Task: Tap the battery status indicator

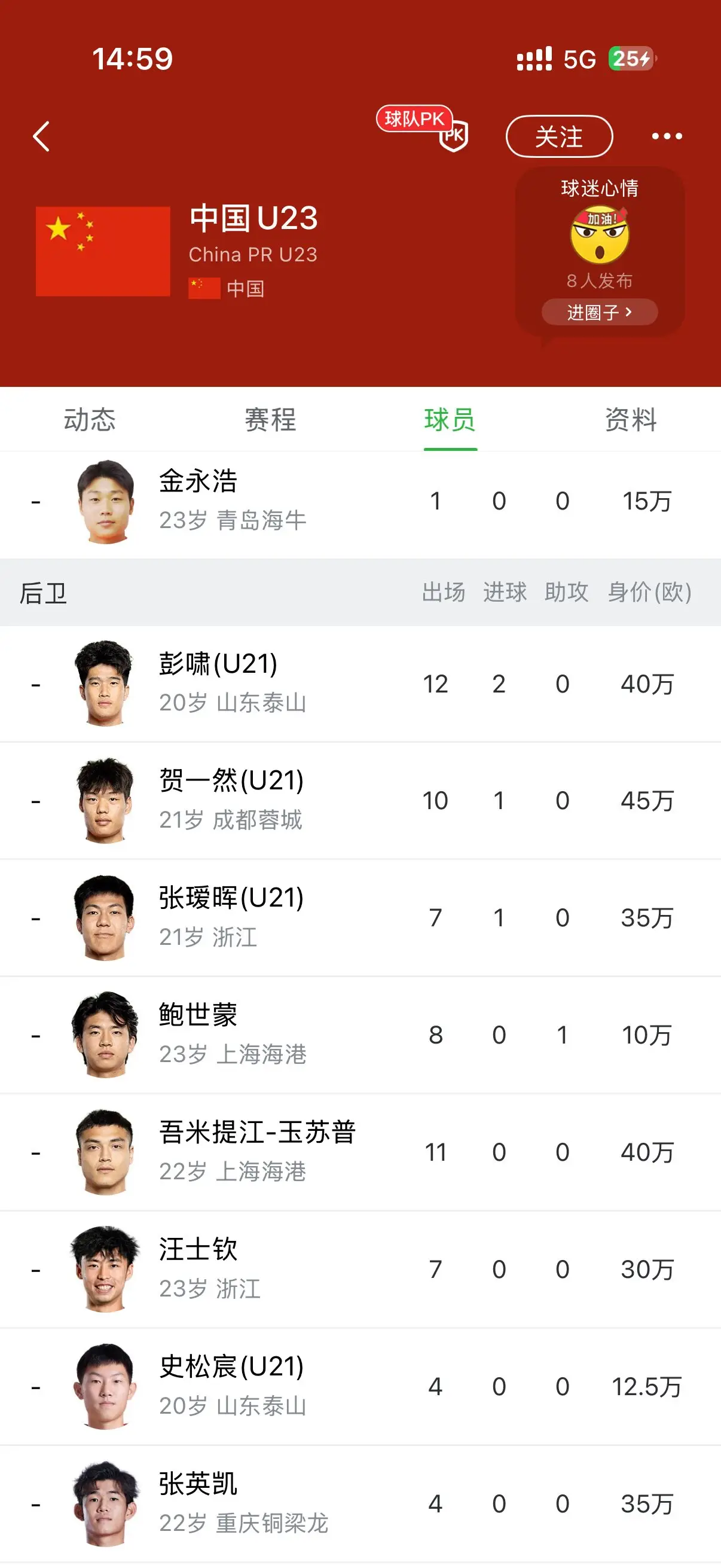Action: [632, 59]
